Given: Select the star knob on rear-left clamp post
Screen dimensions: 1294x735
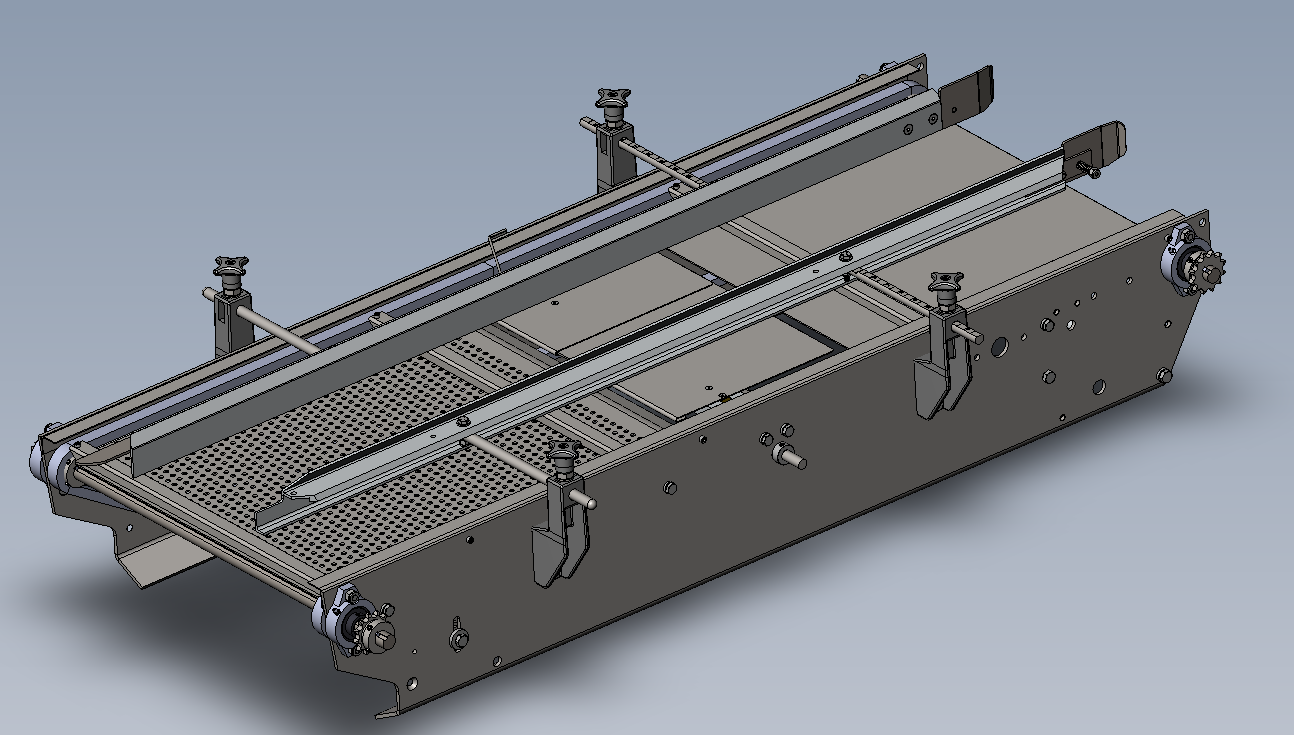Looking at the screenshot, I should pos(230,267).
